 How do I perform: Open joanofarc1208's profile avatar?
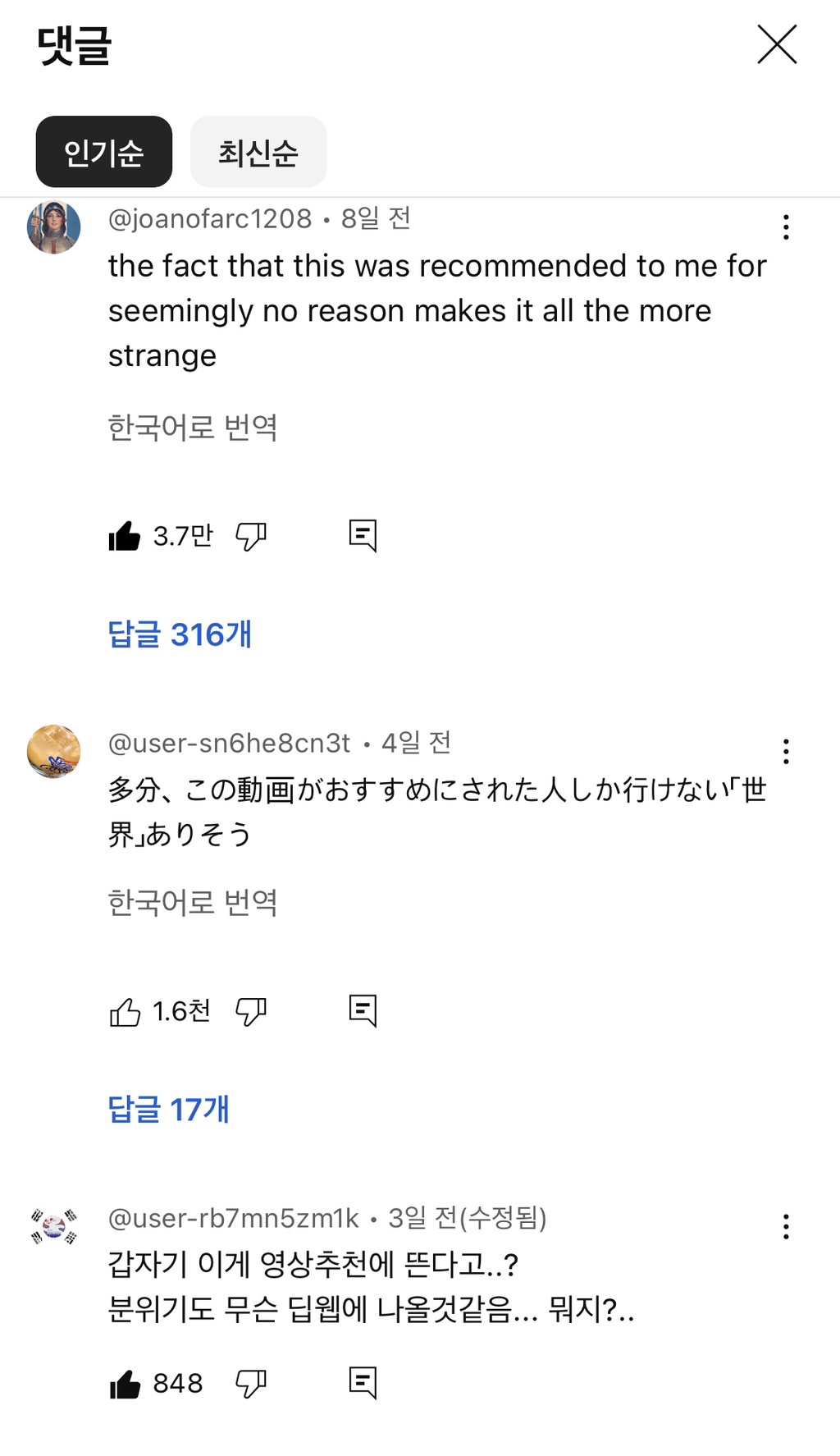[x=54, y=227]
